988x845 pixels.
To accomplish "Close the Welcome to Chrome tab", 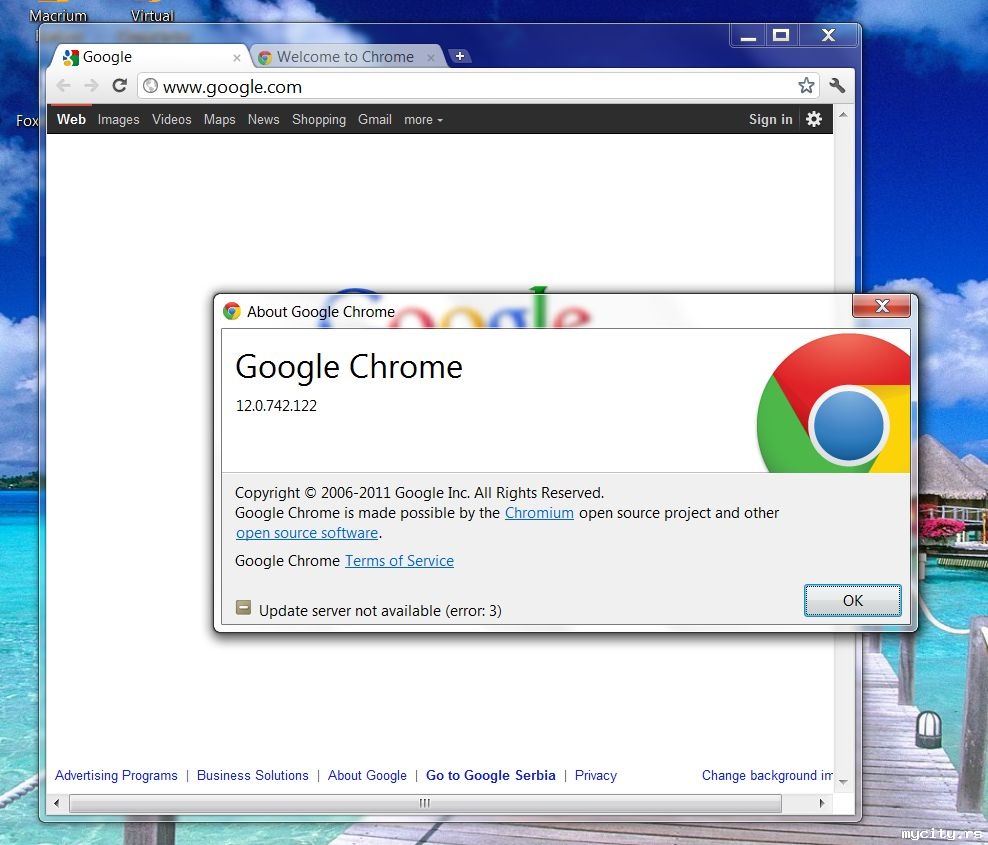I will 431,58.
